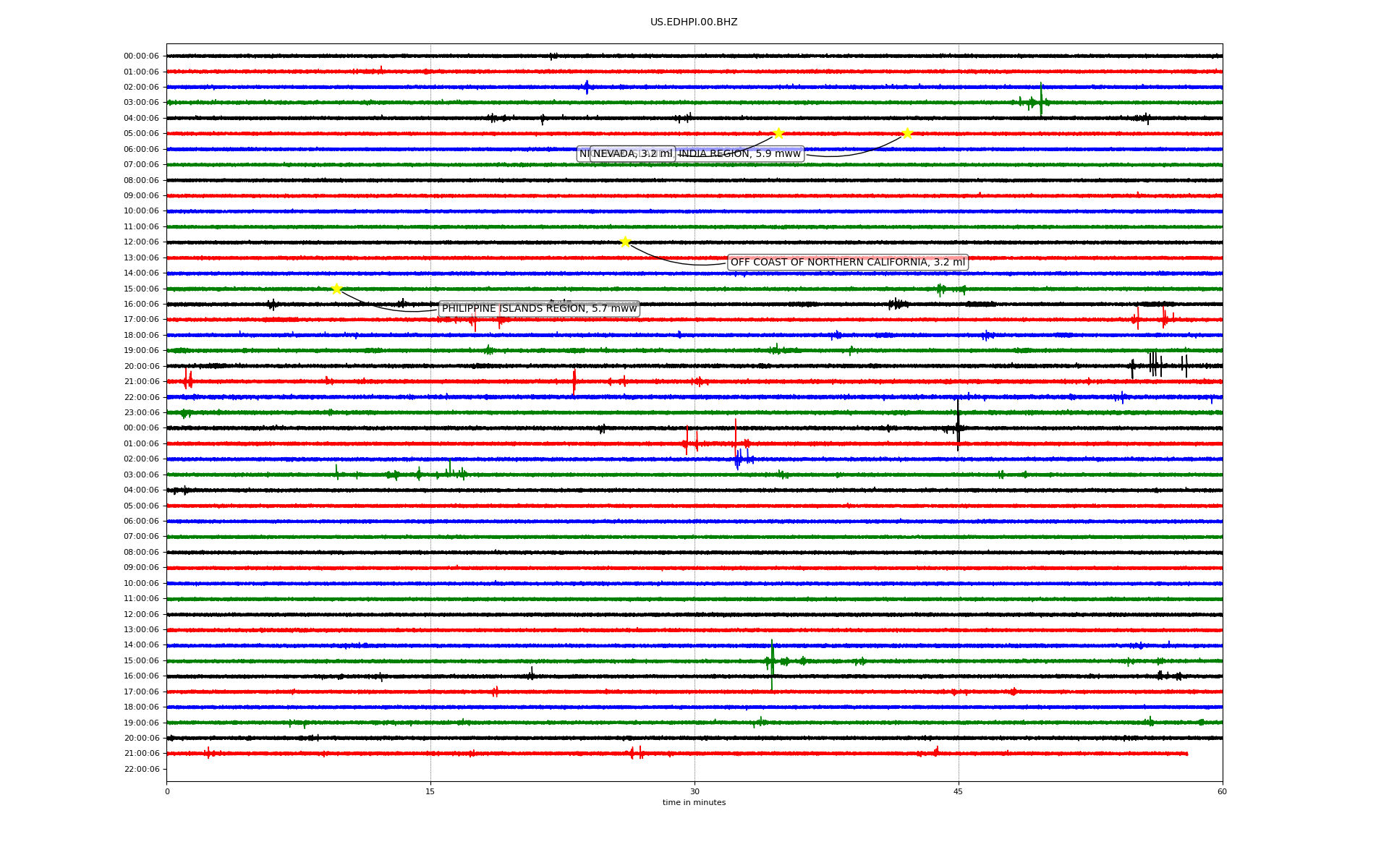The image size is (1389, 868).
Task: Click OFF COAST OF NORTHERN CALIFORNIA label
Action: tap(847, 262)
